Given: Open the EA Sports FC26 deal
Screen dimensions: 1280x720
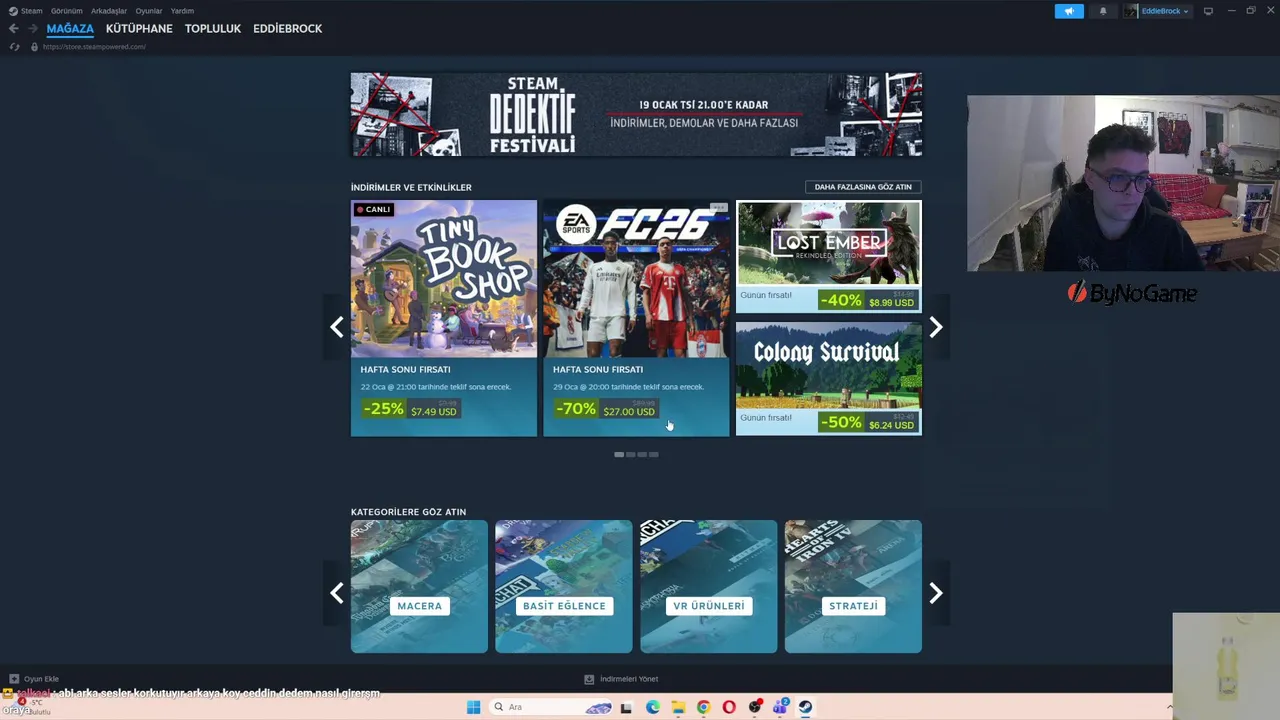Looking at the screenshot, I should [636, 318].
